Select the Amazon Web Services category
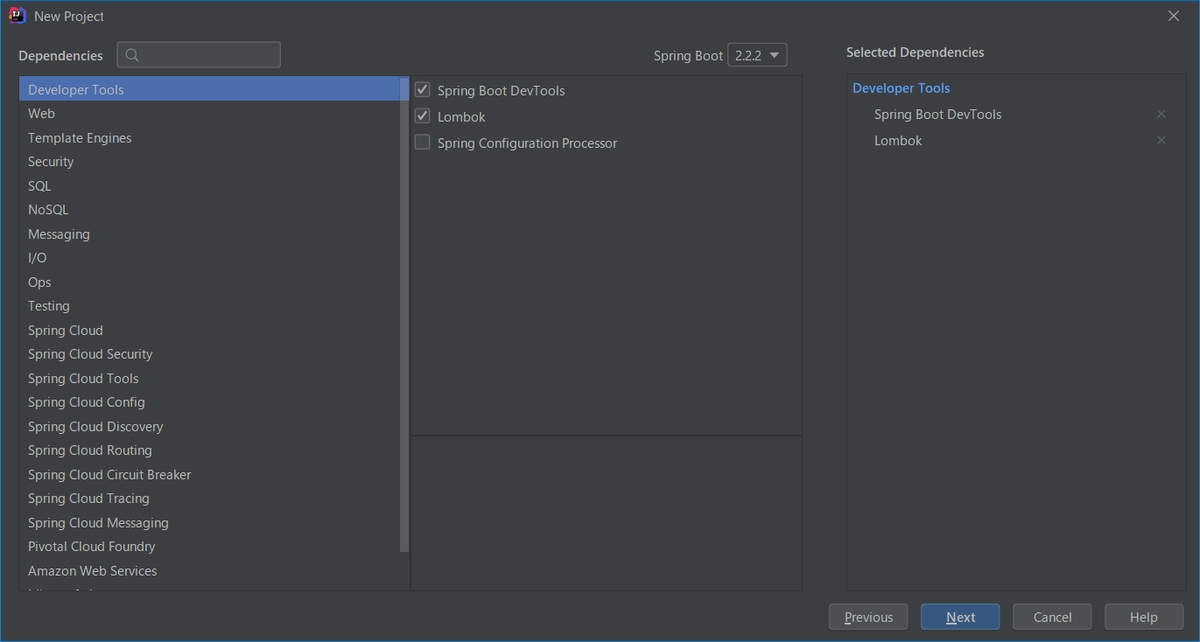Screen dimensions: 1200x642 (x=209, y=570)
